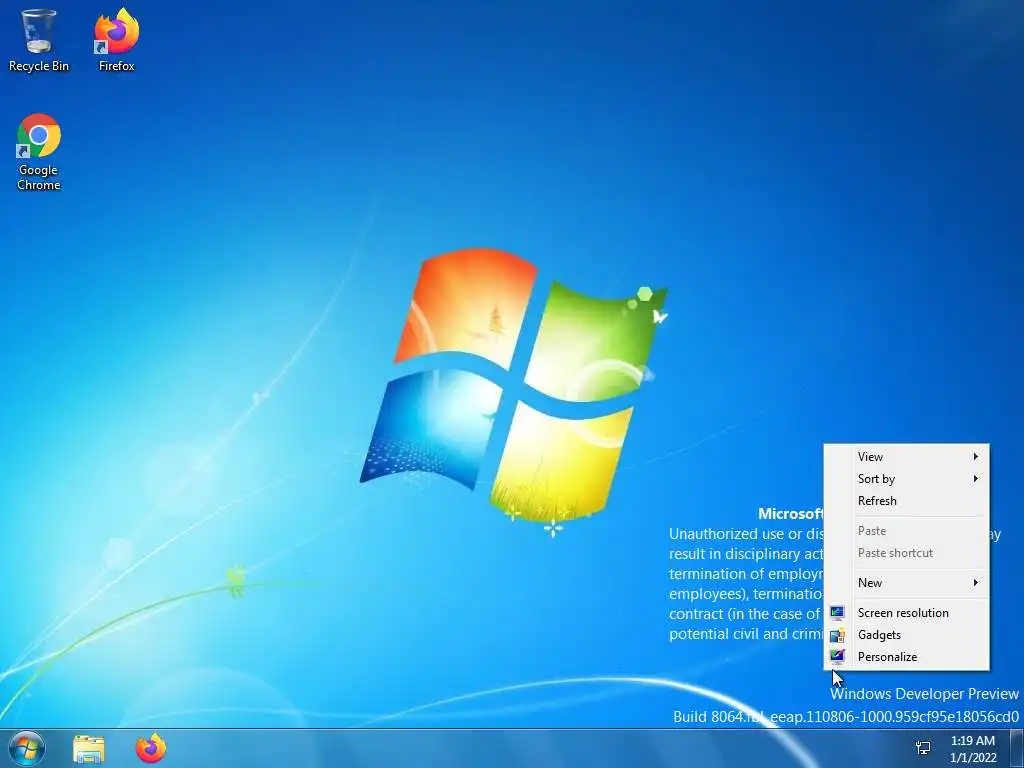The height and width of the screenshot is (768, 1024).
Task: Launch Firefox from the taskbar
Action: click(x=151, y=748)
